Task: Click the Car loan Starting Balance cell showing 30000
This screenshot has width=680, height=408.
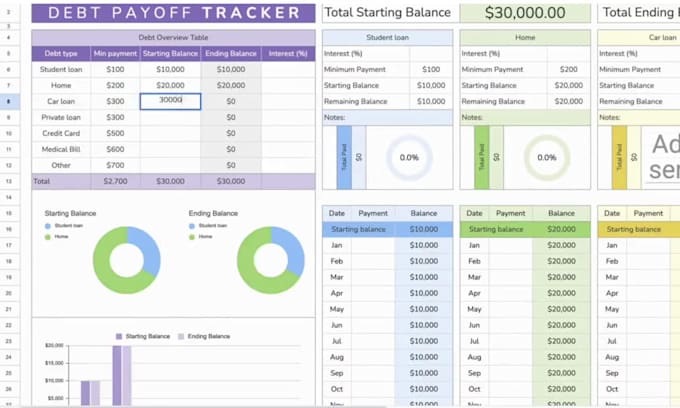Action: click(170, 101)
